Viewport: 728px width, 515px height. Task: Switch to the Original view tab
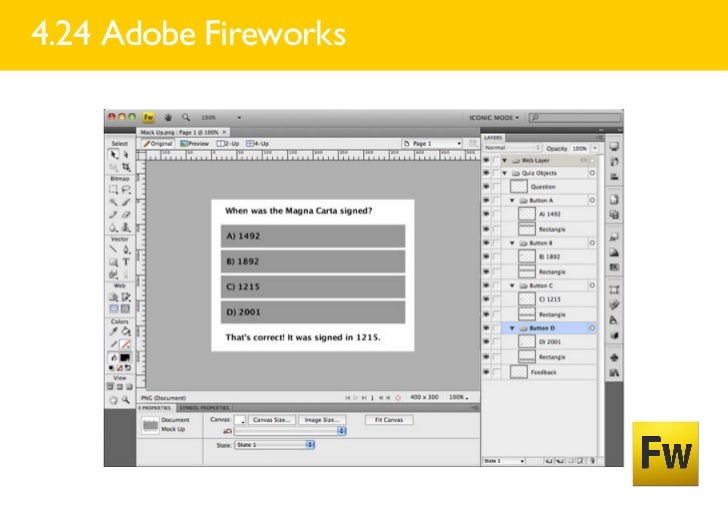[158, 143]
